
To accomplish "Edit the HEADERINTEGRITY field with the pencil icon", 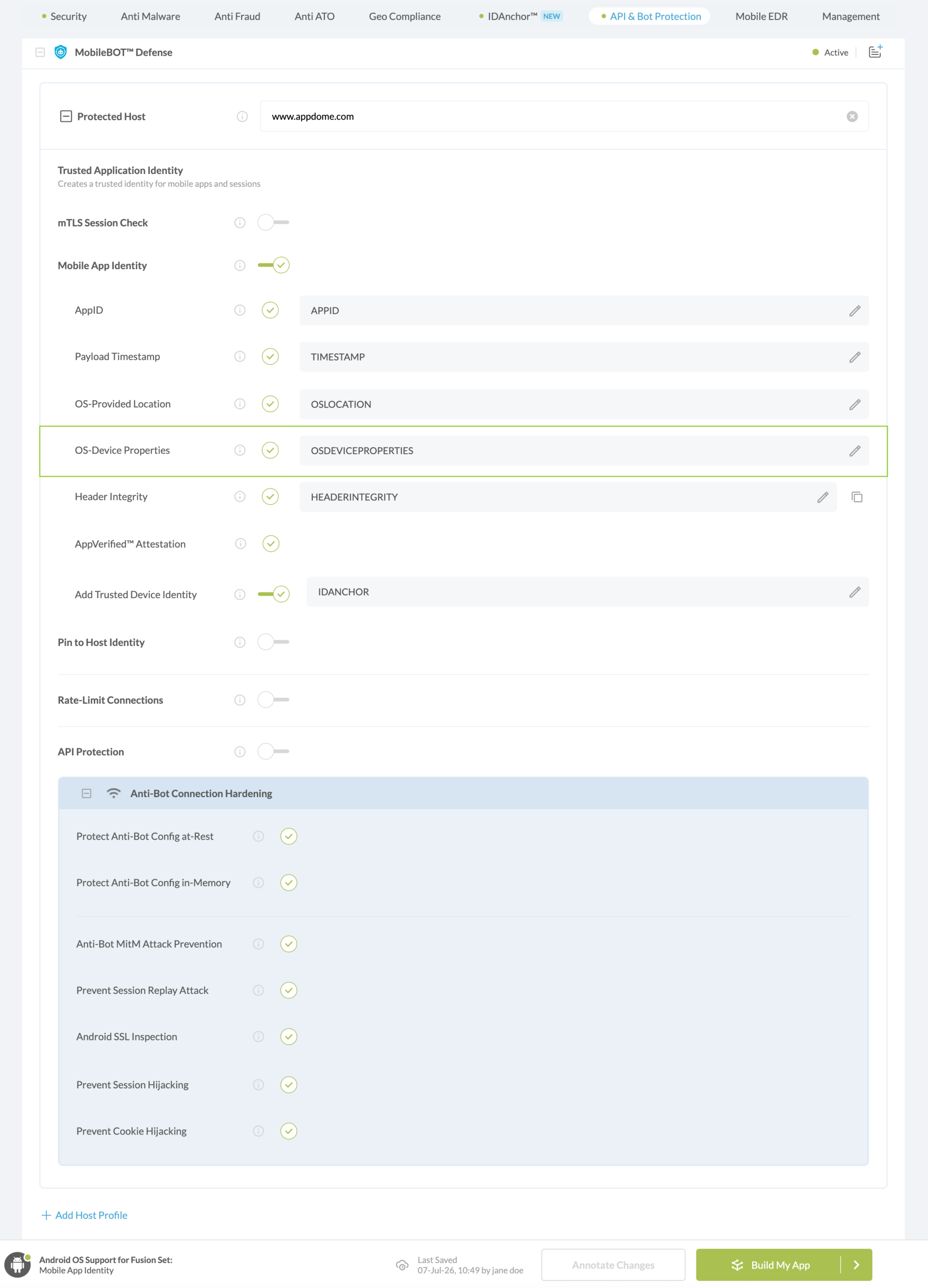I will click(x=823, y=497).
